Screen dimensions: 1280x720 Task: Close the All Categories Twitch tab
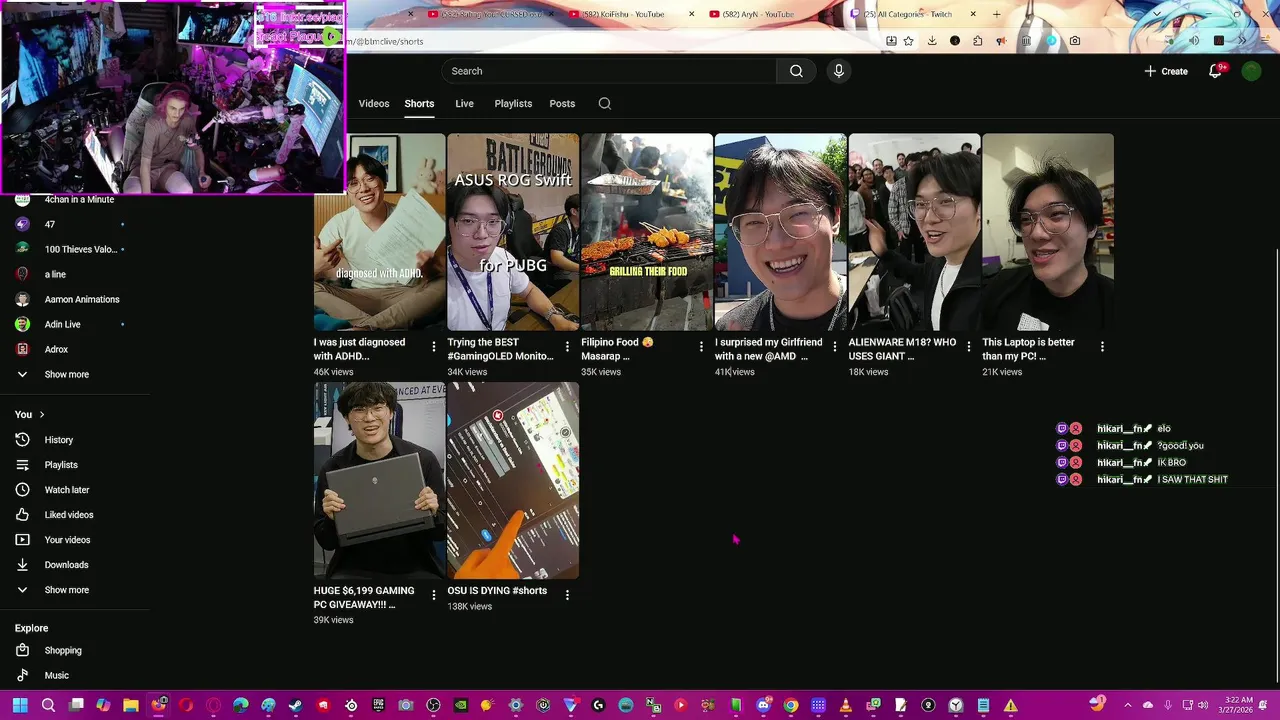click(973, 14)
